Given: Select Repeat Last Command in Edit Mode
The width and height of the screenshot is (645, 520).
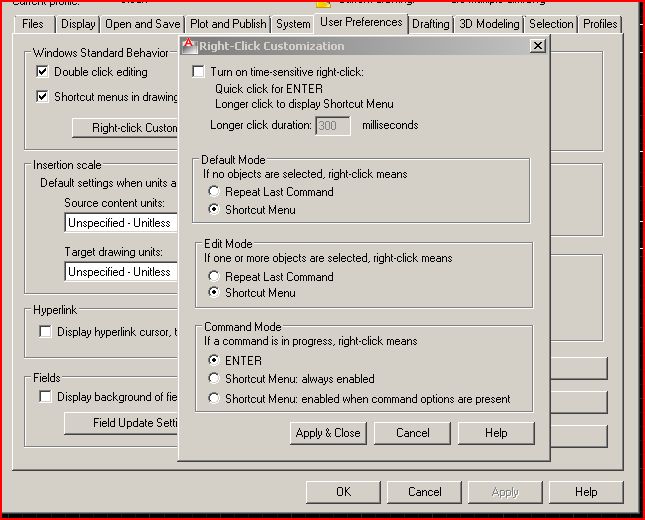Looking at the screenshot, I should (214, 276).
